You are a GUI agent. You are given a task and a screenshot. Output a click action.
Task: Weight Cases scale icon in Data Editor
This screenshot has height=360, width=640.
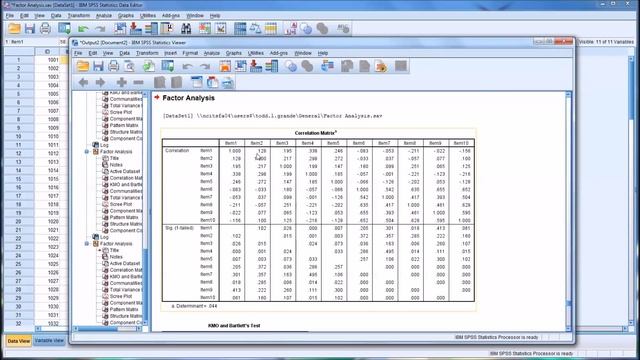256,28
